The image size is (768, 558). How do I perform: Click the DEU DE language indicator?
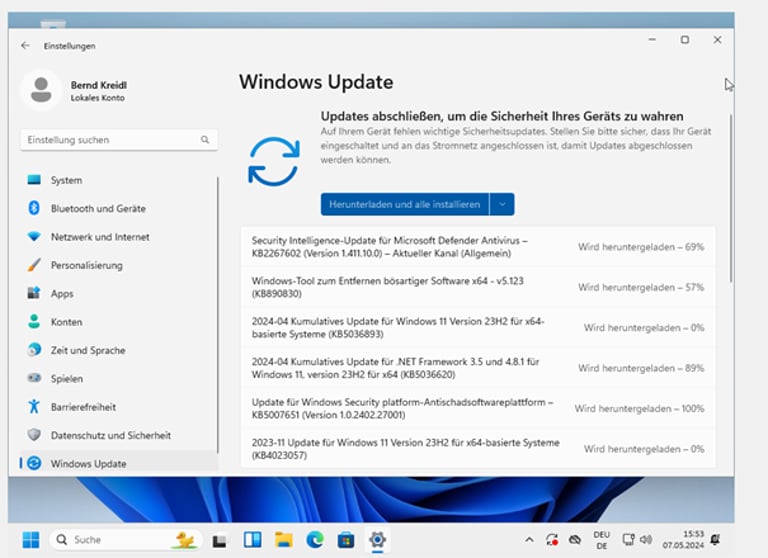[601, 540]
